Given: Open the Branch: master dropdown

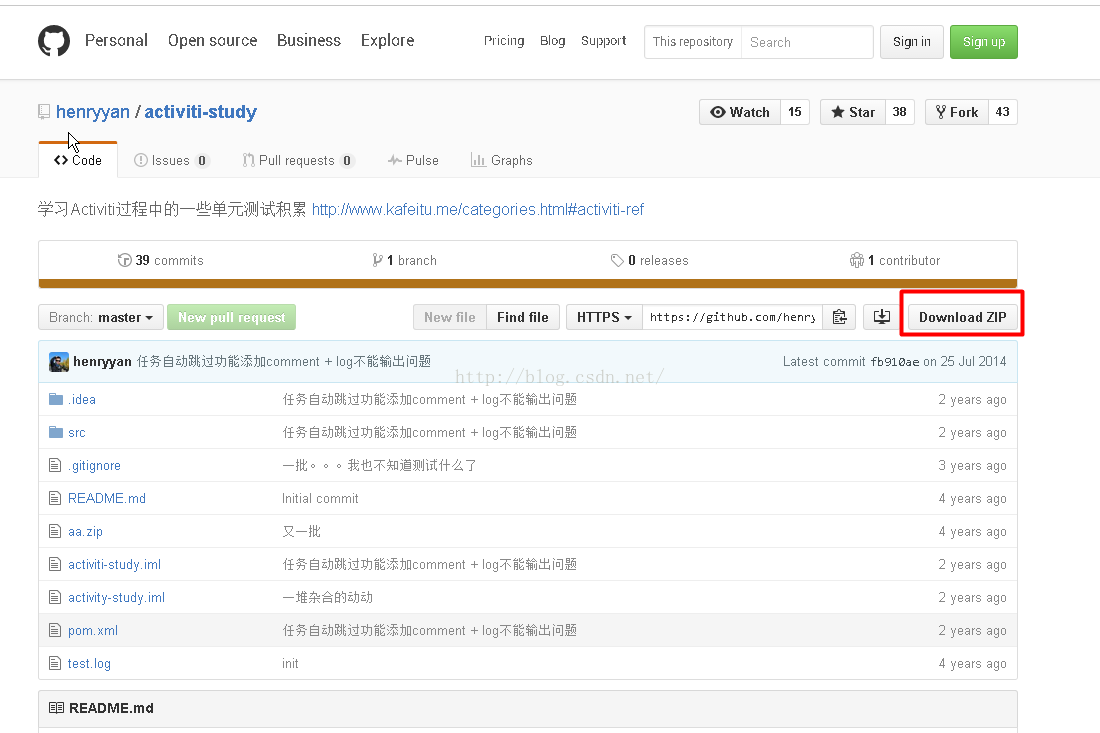Looking at the screenshot, I should click(x=101, y=317).
